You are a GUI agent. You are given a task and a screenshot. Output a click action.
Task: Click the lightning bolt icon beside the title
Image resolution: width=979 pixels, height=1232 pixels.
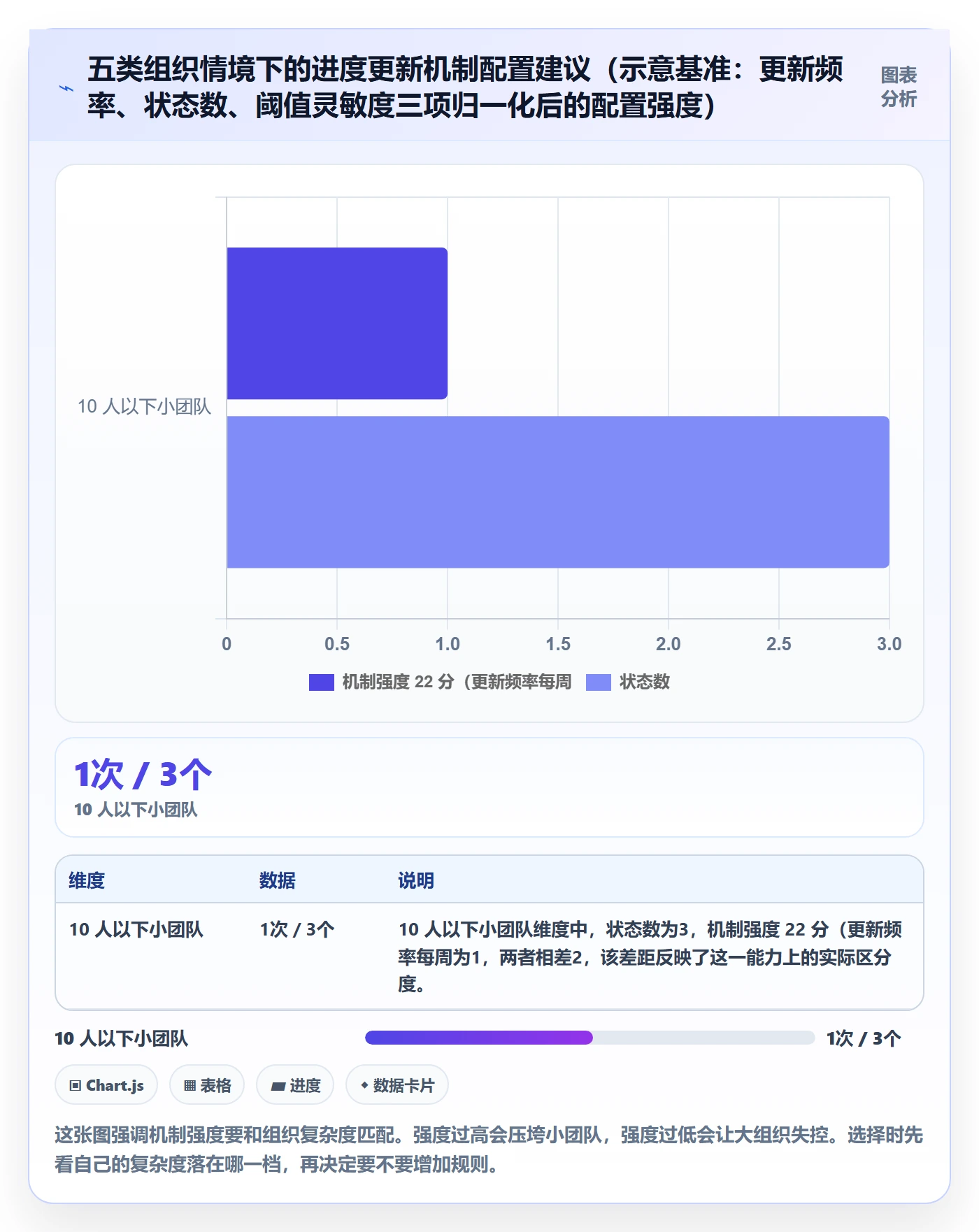click(66, 88)
